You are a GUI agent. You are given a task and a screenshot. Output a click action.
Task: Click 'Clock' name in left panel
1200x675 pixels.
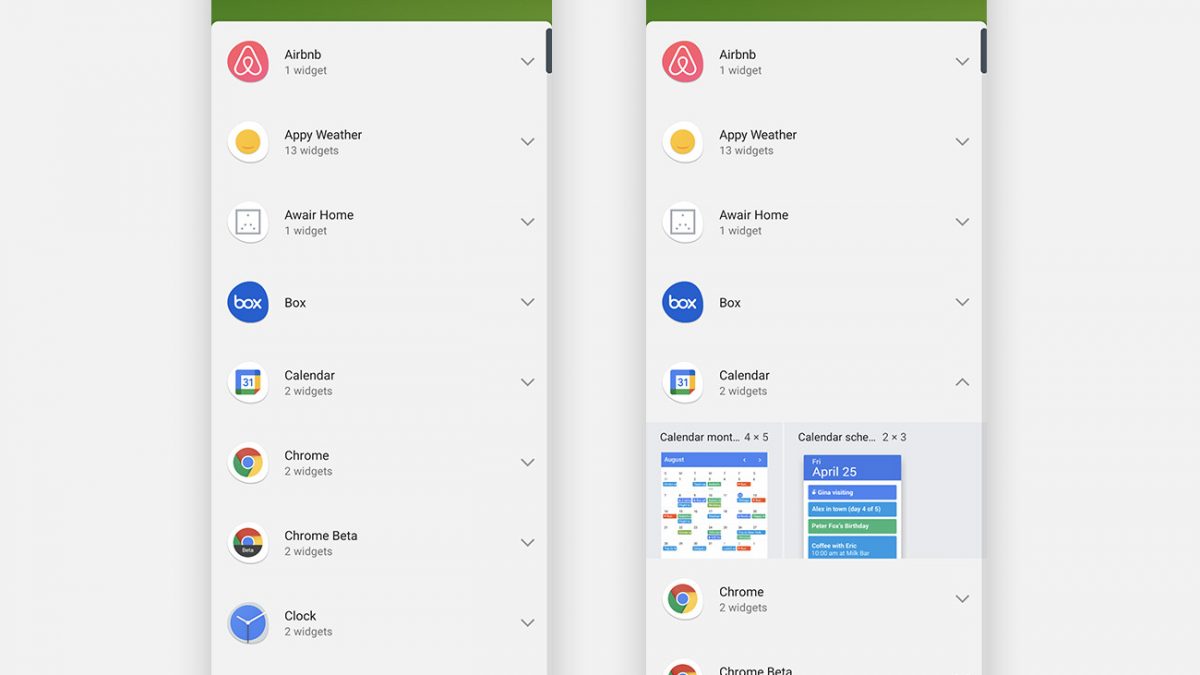point(300,616)
